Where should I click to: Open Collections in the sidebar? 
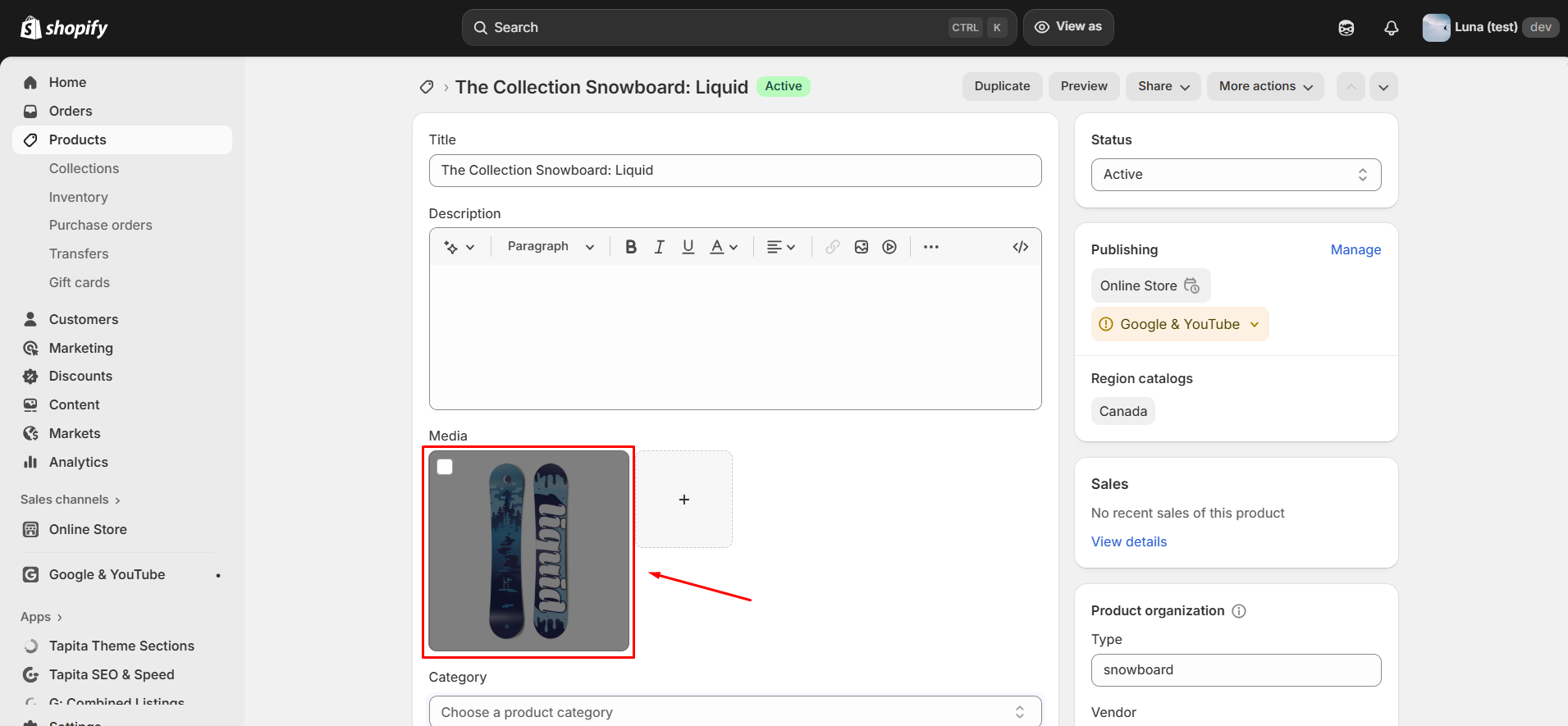pos(84,168)
